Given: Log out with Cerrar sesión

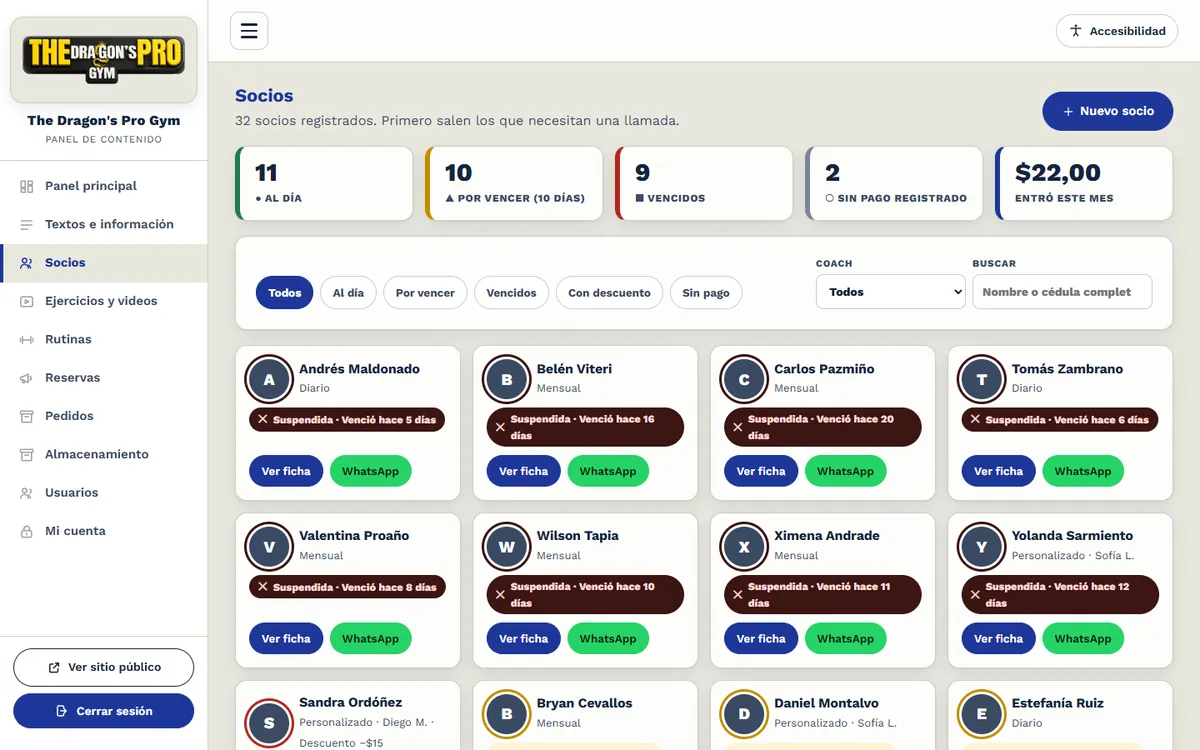Looking at the screenshot, I should (104, 711).
